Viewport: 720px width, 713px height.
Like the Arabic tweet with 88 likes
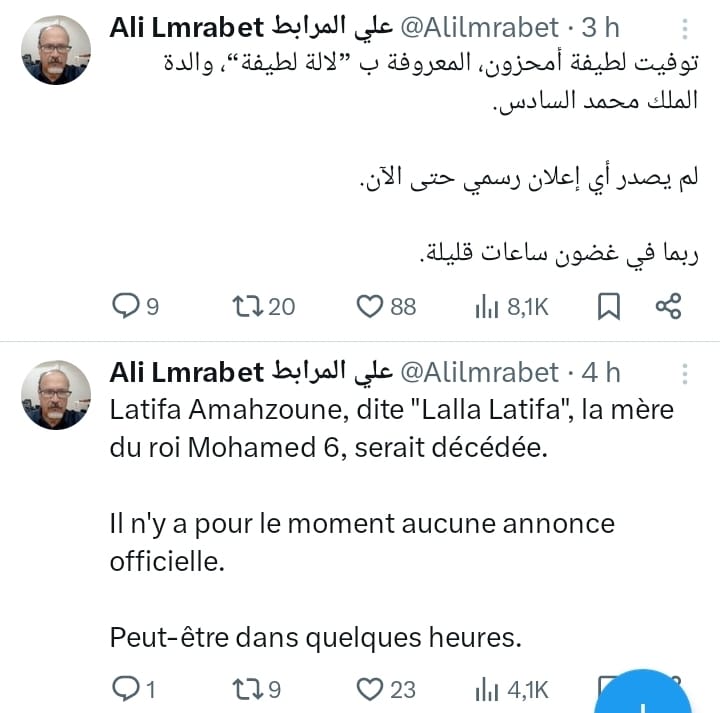[371, 306]
